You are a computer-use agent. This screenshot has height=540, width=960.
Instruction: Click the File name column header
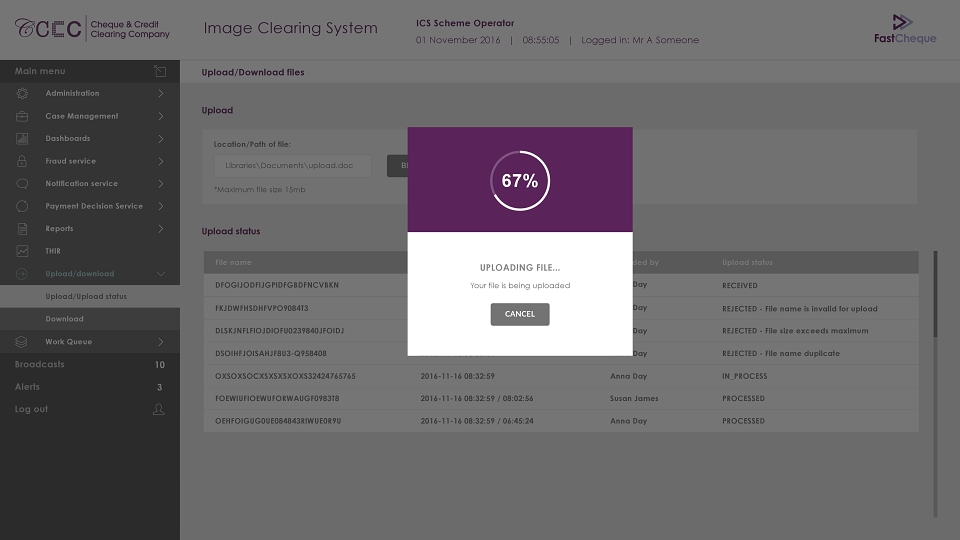(x=233, y=262)
